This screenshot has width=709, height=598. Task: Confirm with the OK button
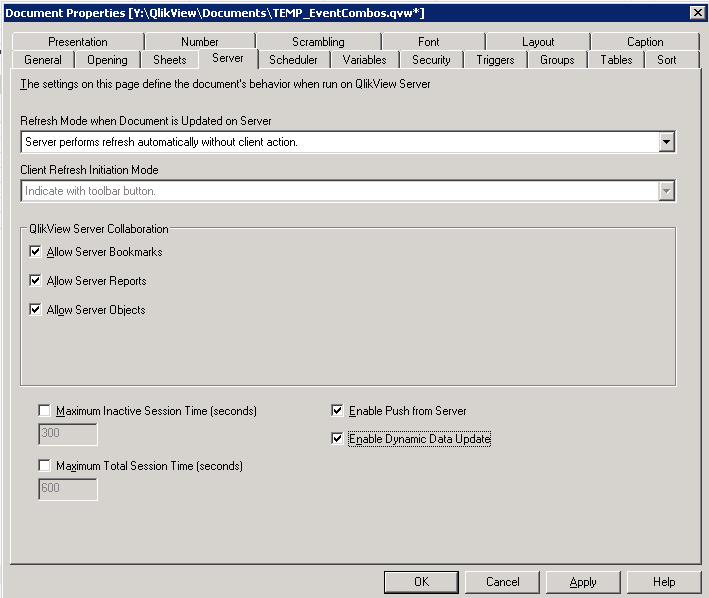tap(421, 582)
